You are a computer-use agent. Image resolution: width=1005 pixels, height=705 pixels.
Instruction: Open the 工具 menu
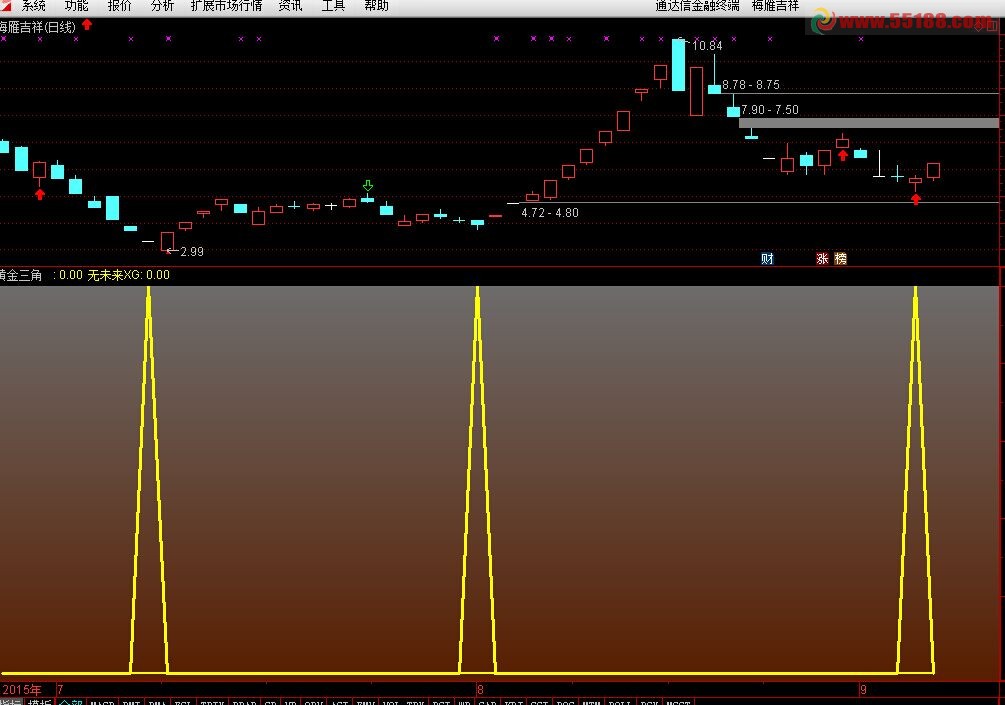[333, 6]
